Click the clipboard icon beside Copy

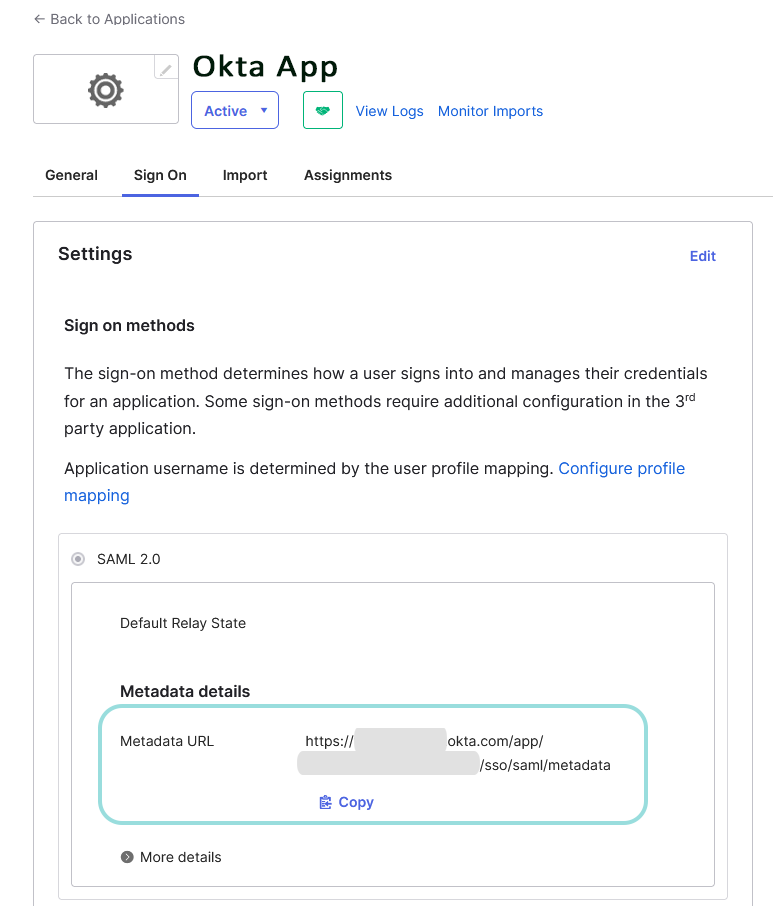323,802
